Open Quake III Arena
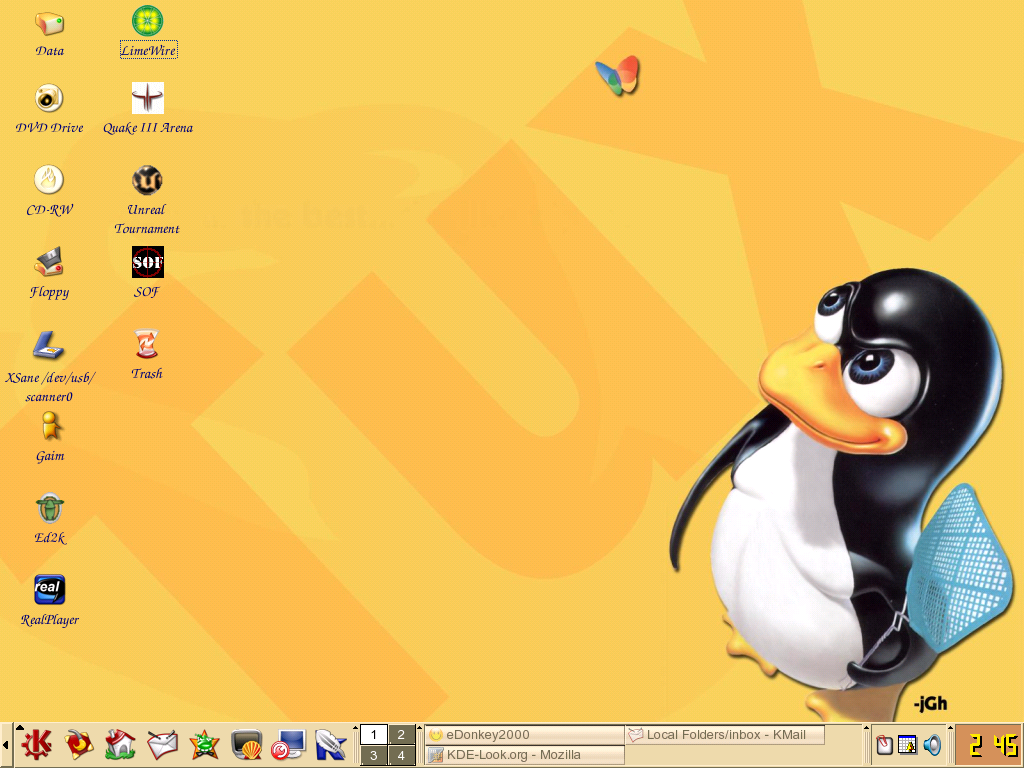The width and height of the screenshot is (1024, 768). tap(148, 98)
